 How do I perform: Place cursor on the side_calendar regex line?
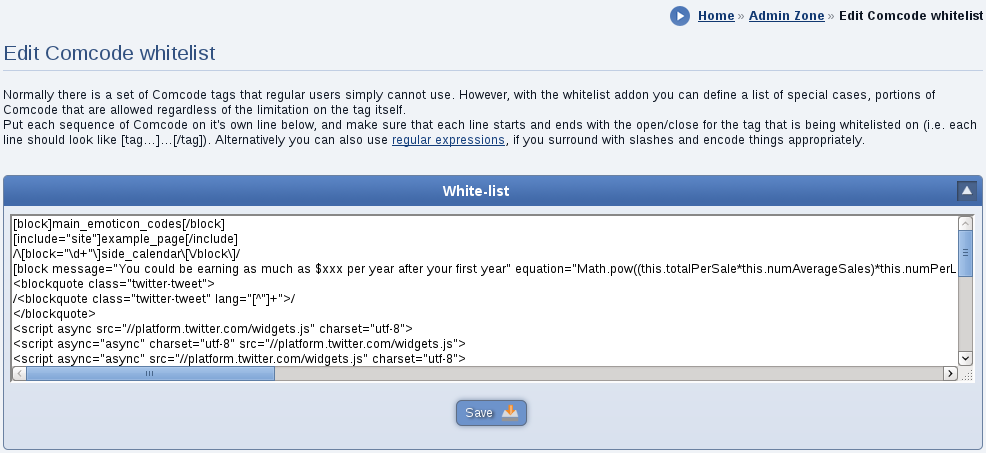126,254
